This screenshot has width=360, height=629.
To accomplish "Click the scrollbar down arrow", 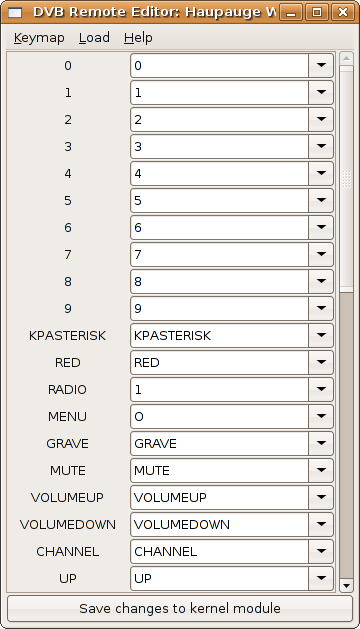I will (346, 585).
